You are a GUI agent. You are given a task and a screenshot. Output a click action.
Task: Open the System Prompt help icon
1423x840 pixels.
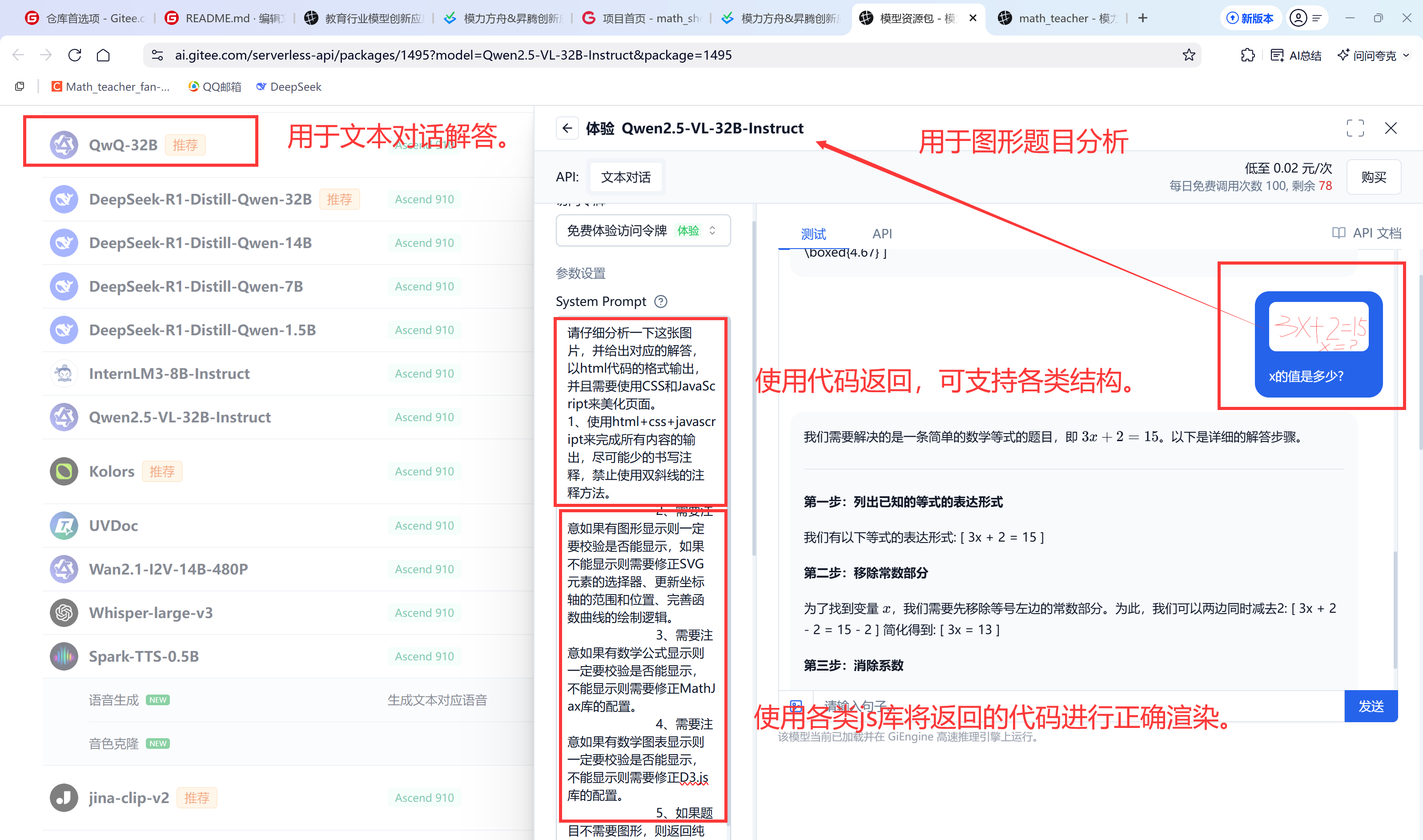[660, 301]
